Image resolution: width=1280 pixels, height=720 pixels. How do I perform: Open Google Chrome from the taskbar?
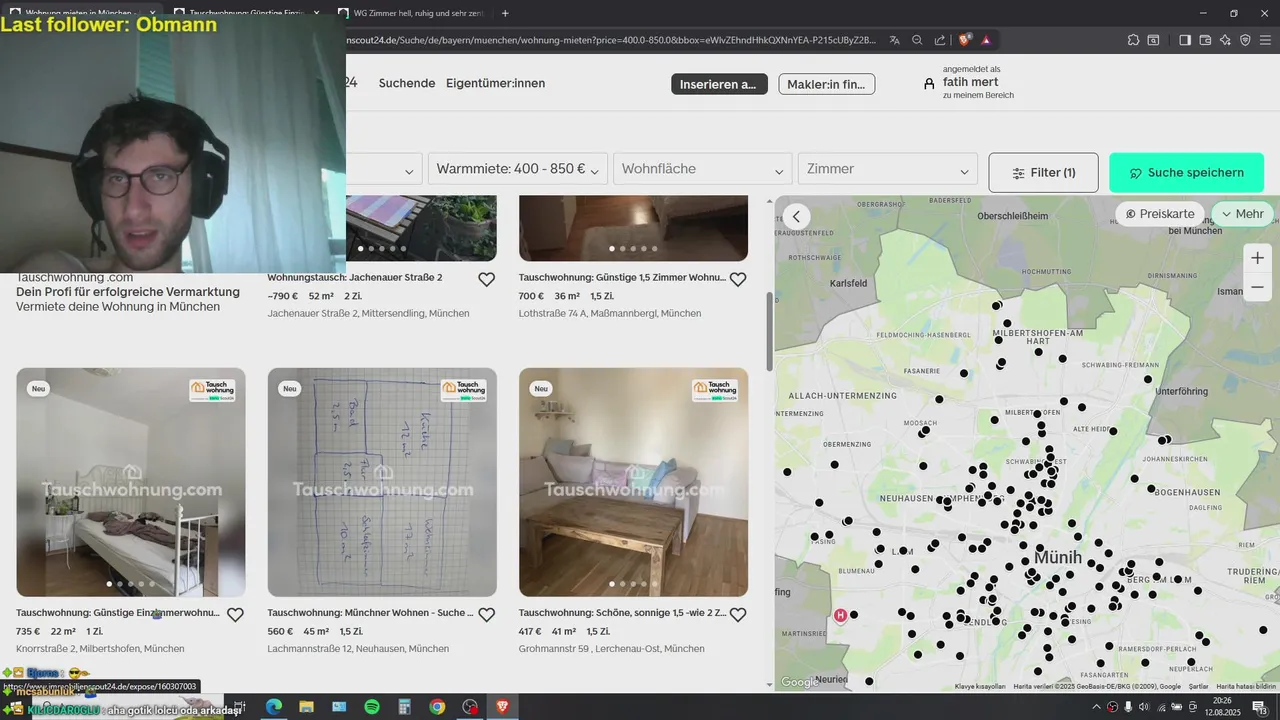tap(437, 707)
